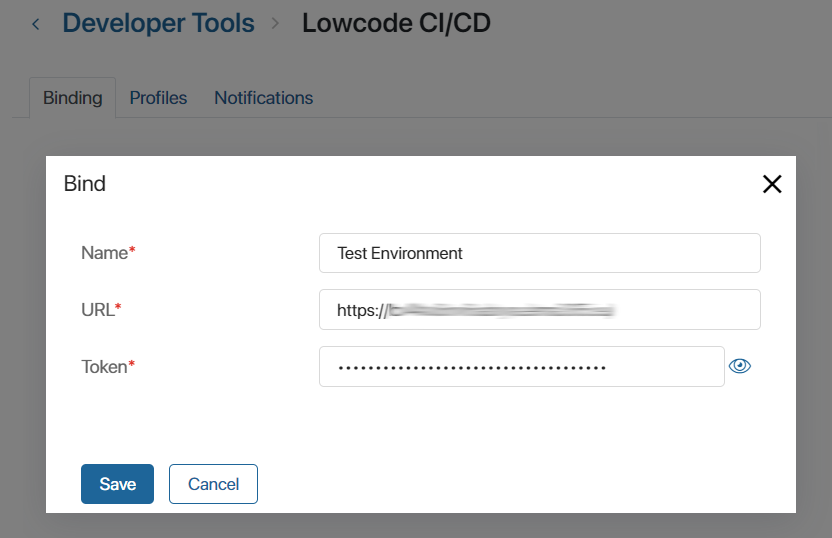Click the Bind dialog heading

[85, 184]
